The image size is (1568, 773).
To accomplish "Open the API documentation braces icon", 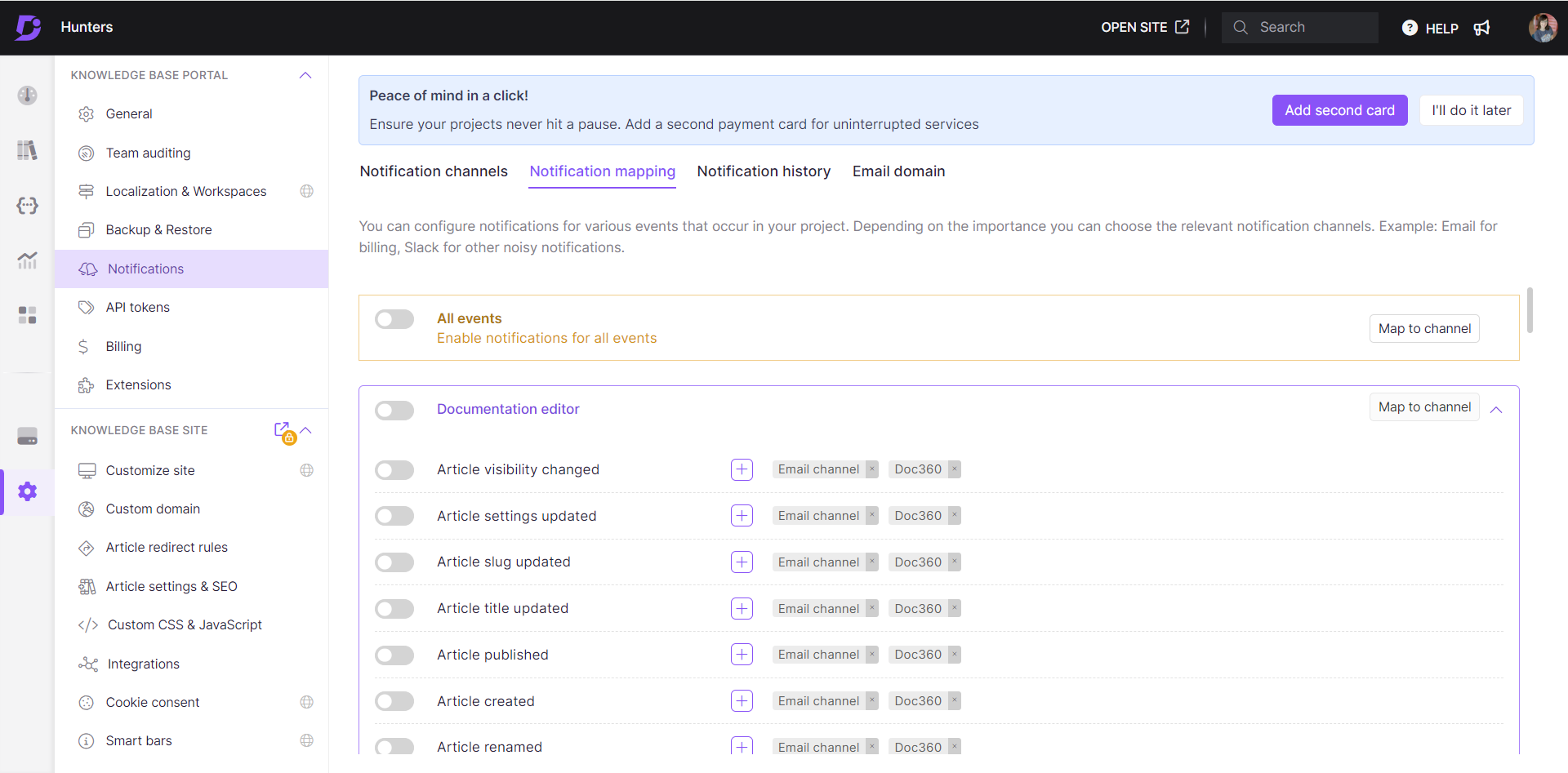I will 27,206.
